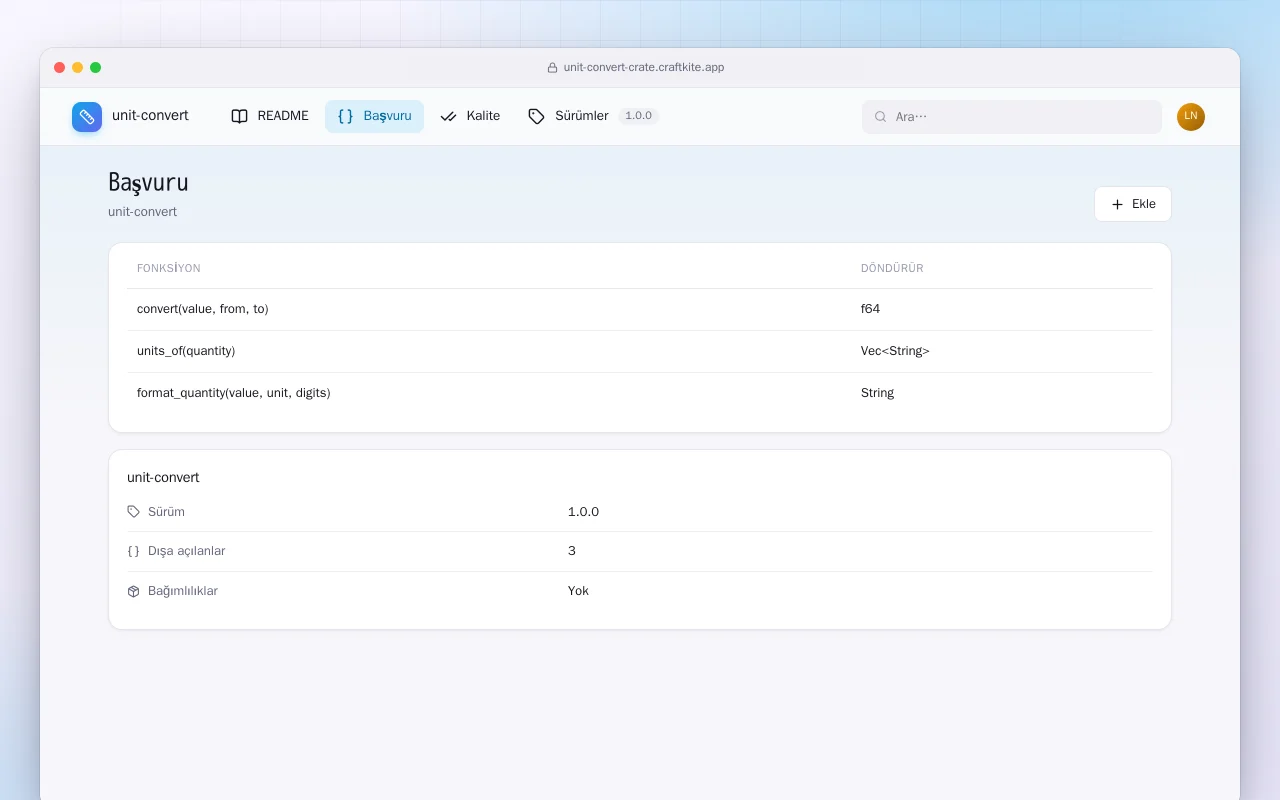Click the Bağımlılıklar package icon
This screenshot has width=1280, height=800.
point(134,591)
